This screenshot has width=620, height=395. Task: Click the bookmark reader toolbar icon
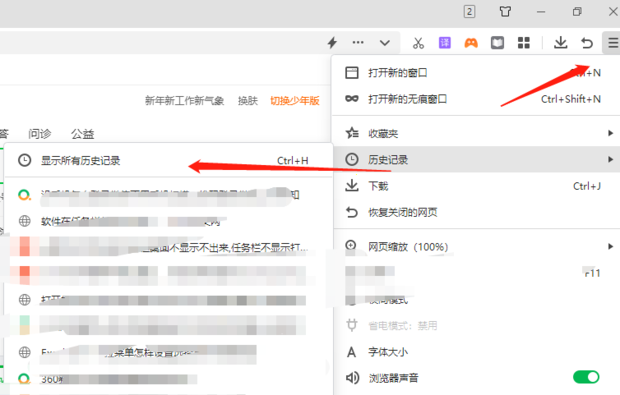497,42
